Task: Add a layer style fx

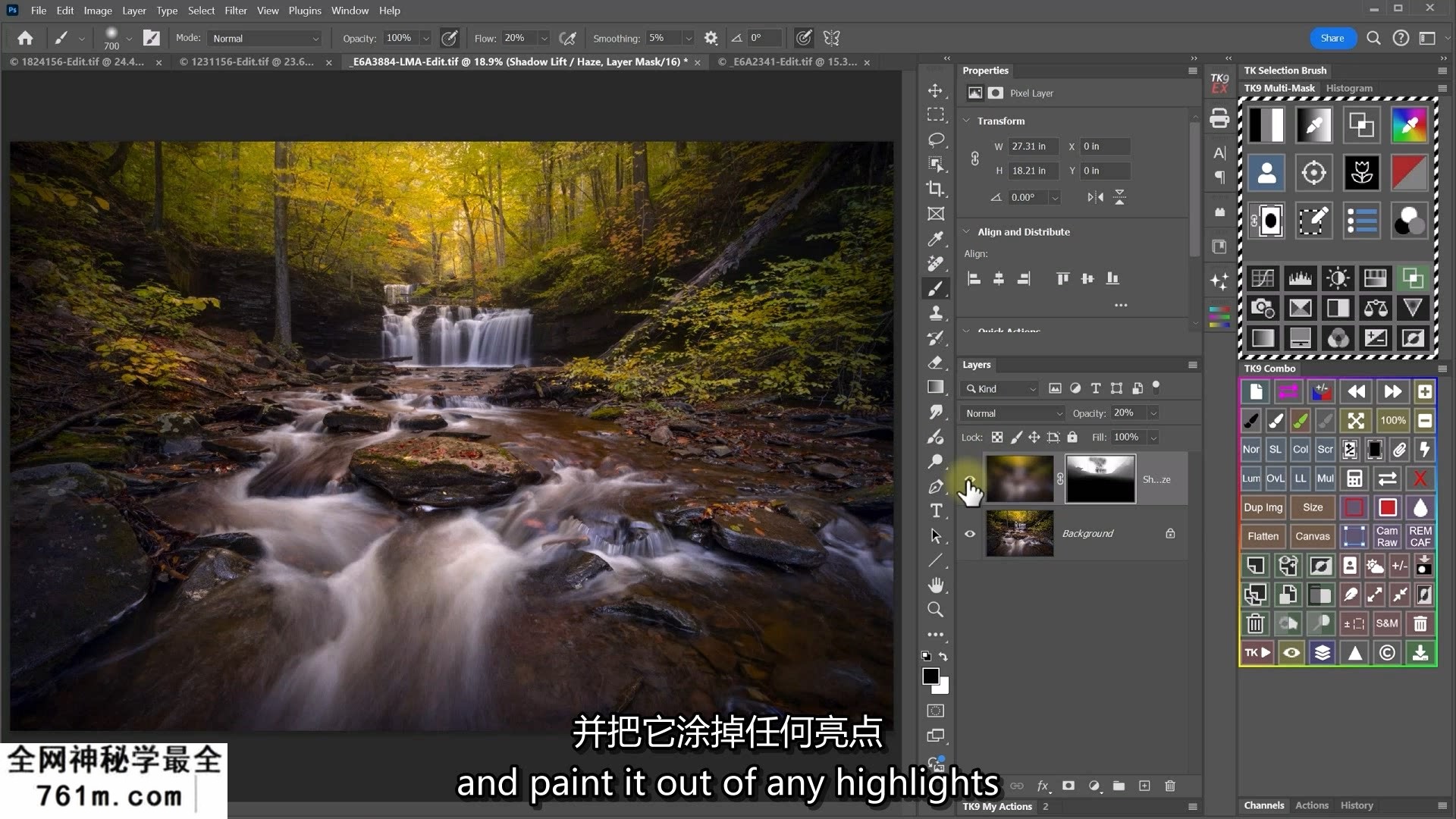Action: 1043,786
